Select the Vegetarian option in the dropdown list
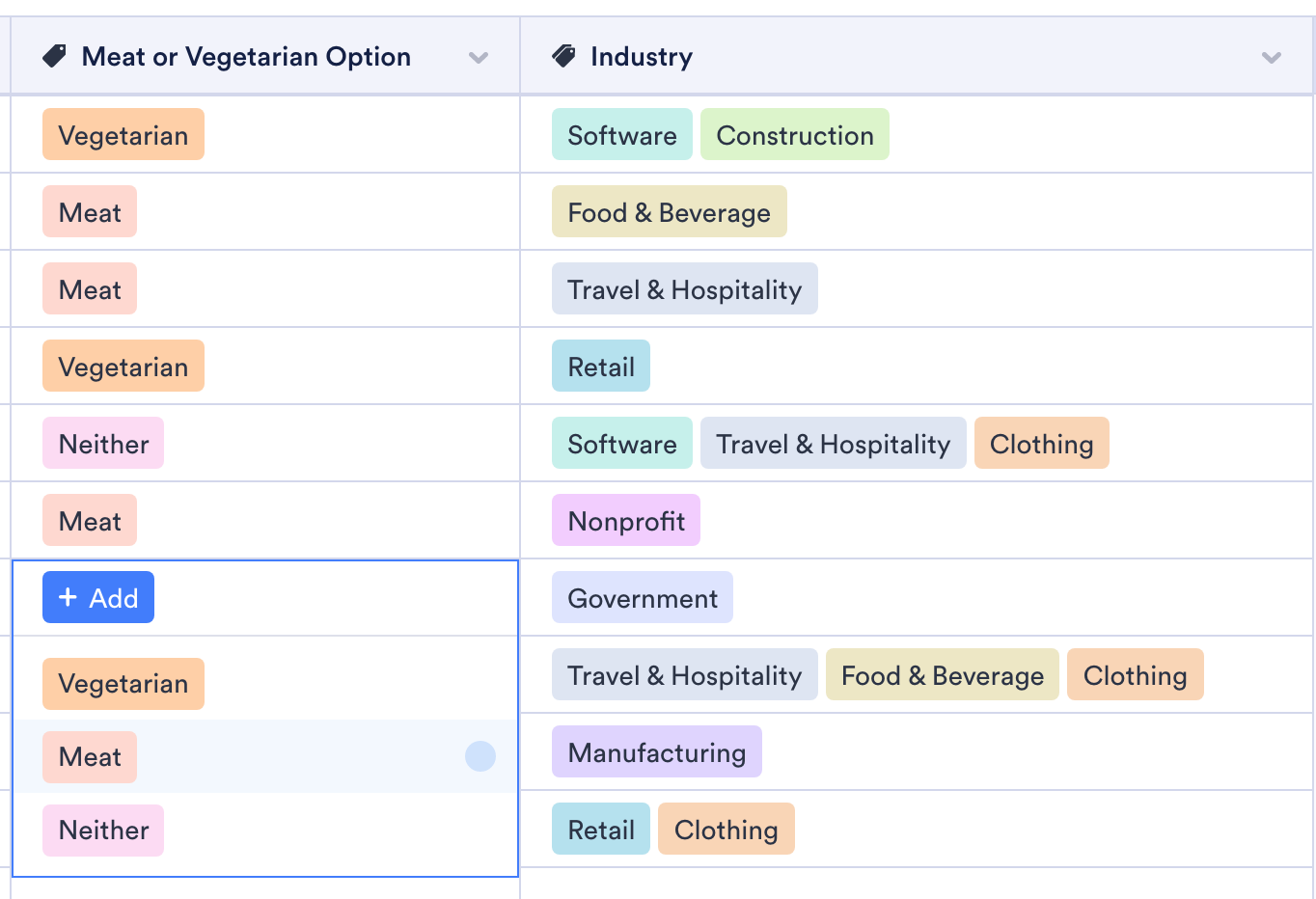Image resolution: width=1316 pixels, height=899 pixels. tap(123, 684)
